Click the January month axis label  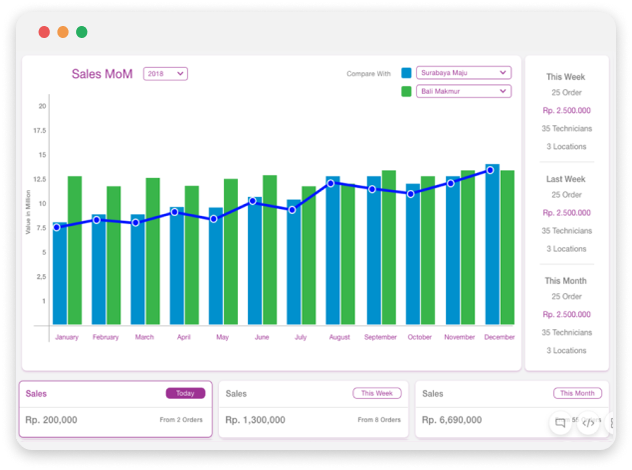pos(66,338)
